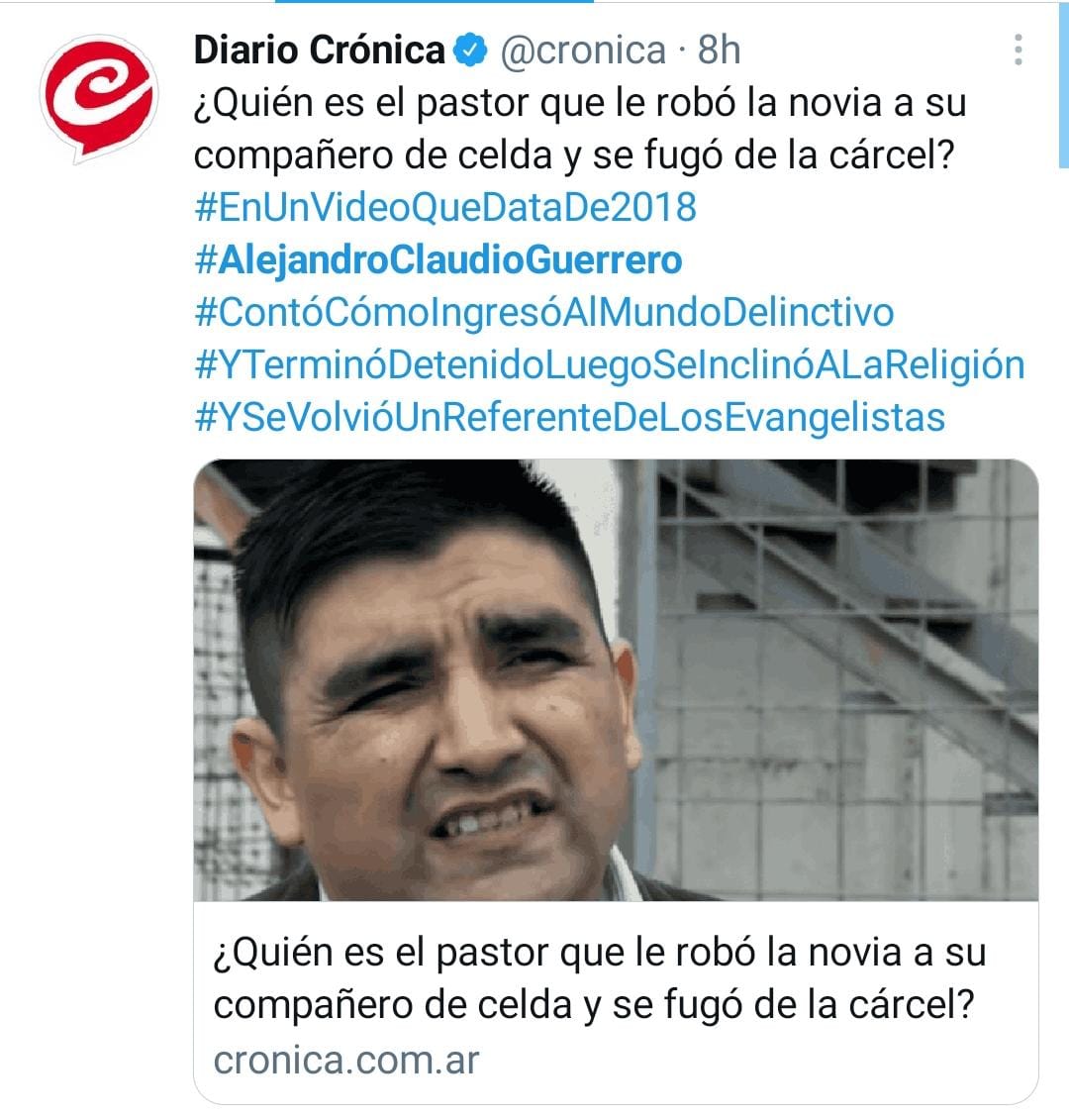Open the tweet body text above hashtags
The image size is (1069, 1120).
[x=580, y=130]
